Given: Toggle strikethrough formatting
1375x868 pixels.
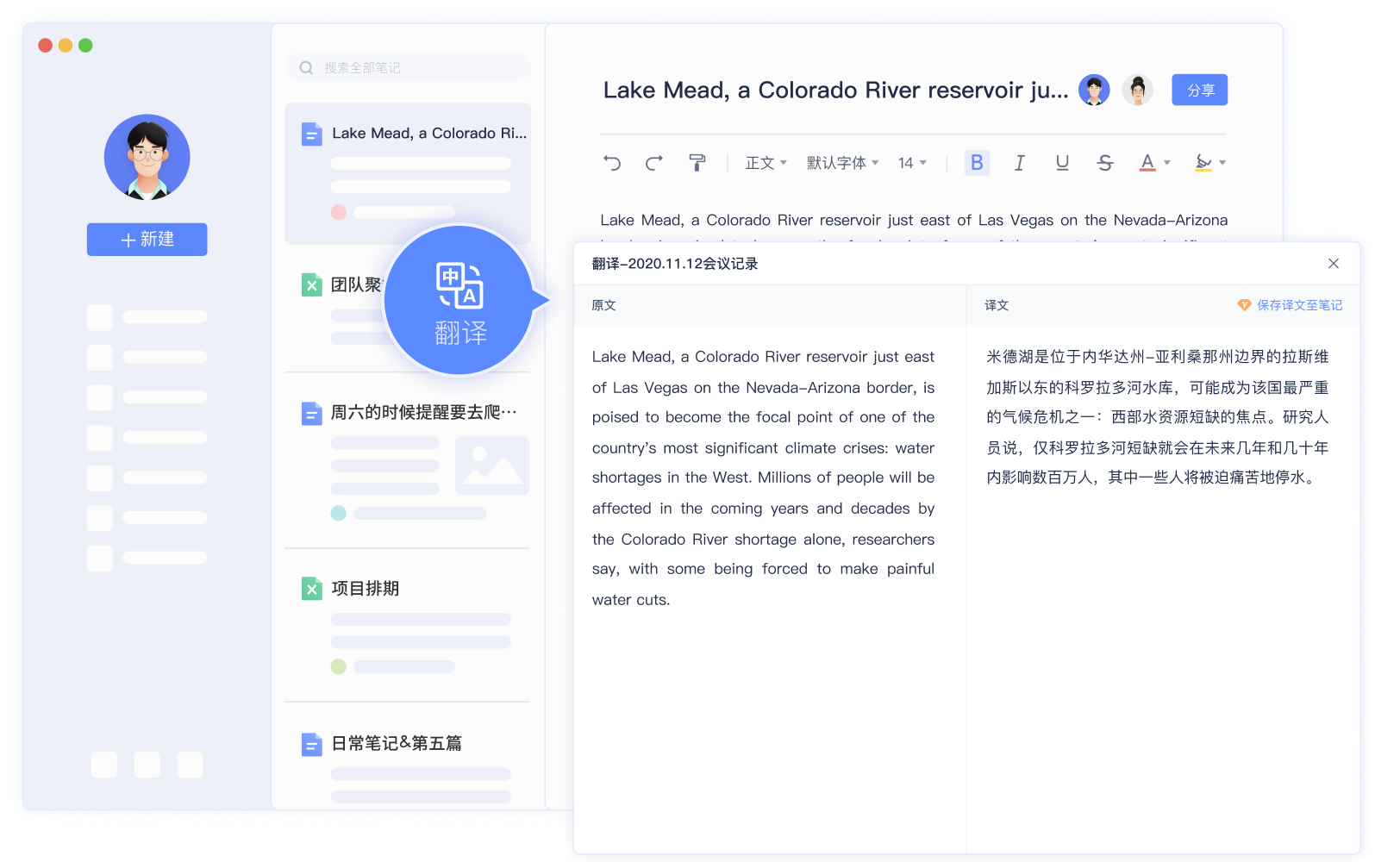Looking at the screenshot, I should point(1105,163).
